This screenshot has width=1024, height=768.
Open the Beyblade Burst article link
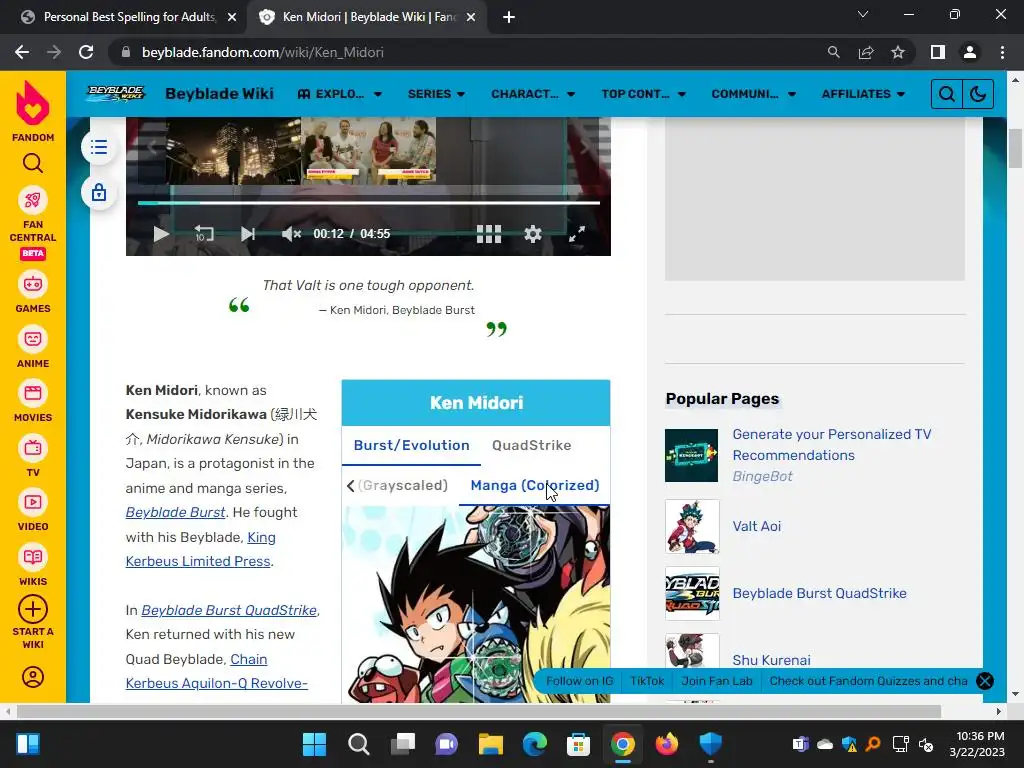point(175,513)
